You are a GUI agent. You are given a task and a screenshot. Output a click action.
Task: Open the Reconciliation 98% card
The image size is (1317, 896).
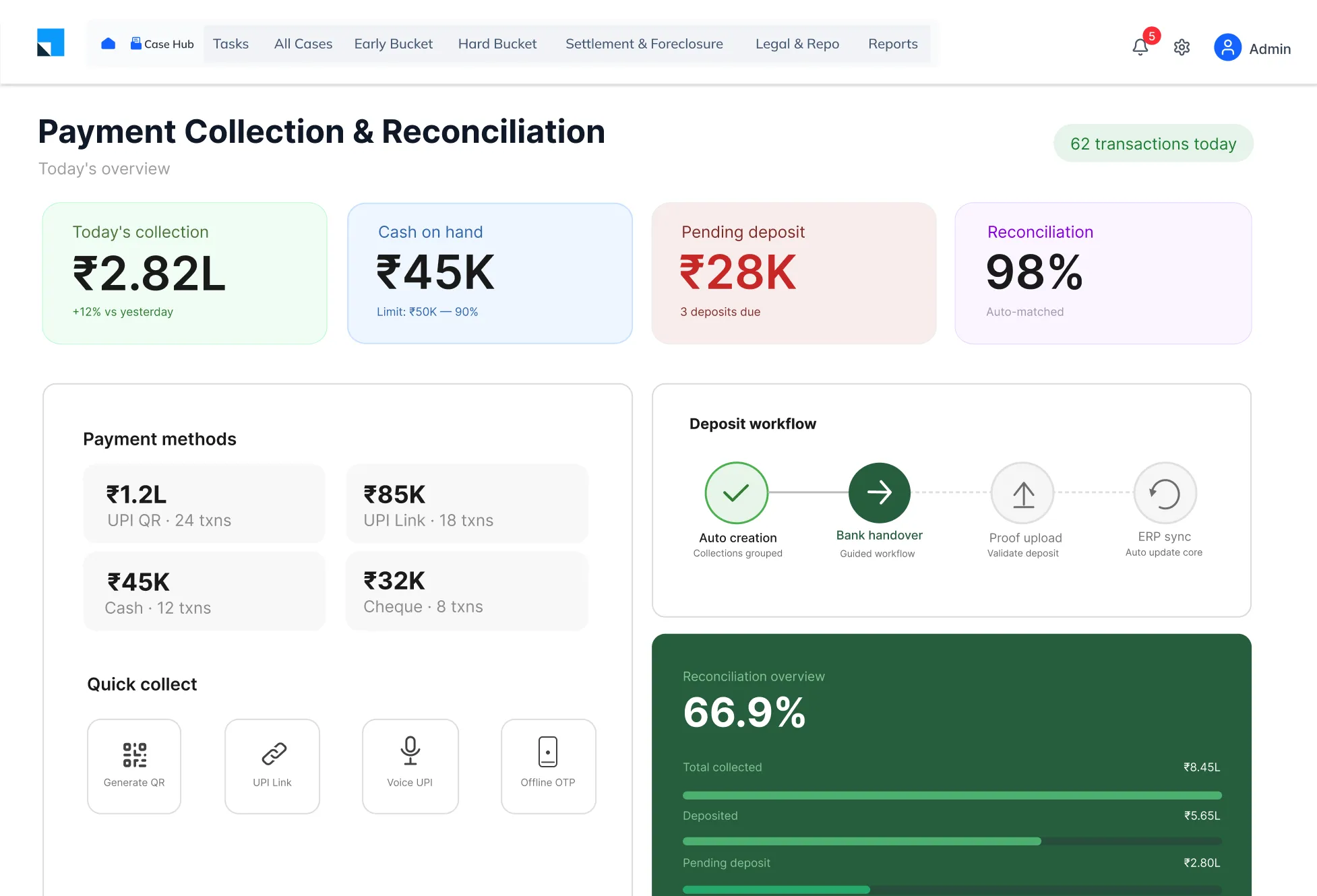(x=1103, y=274)
